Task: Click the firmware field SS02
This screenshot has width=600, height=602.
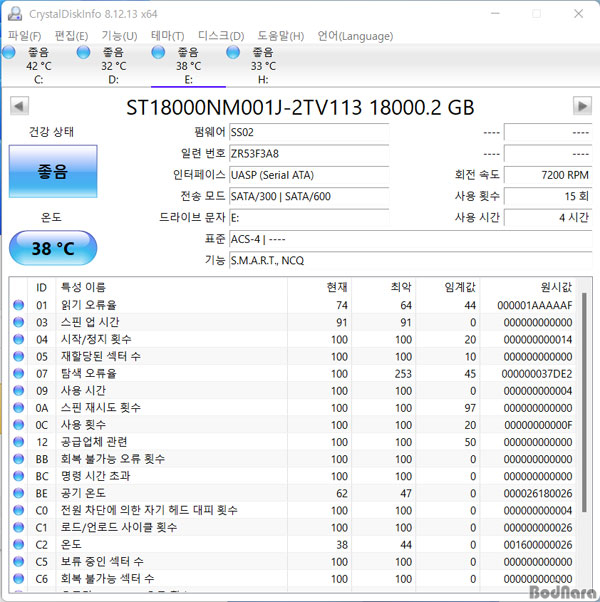Action: [309, 132]
